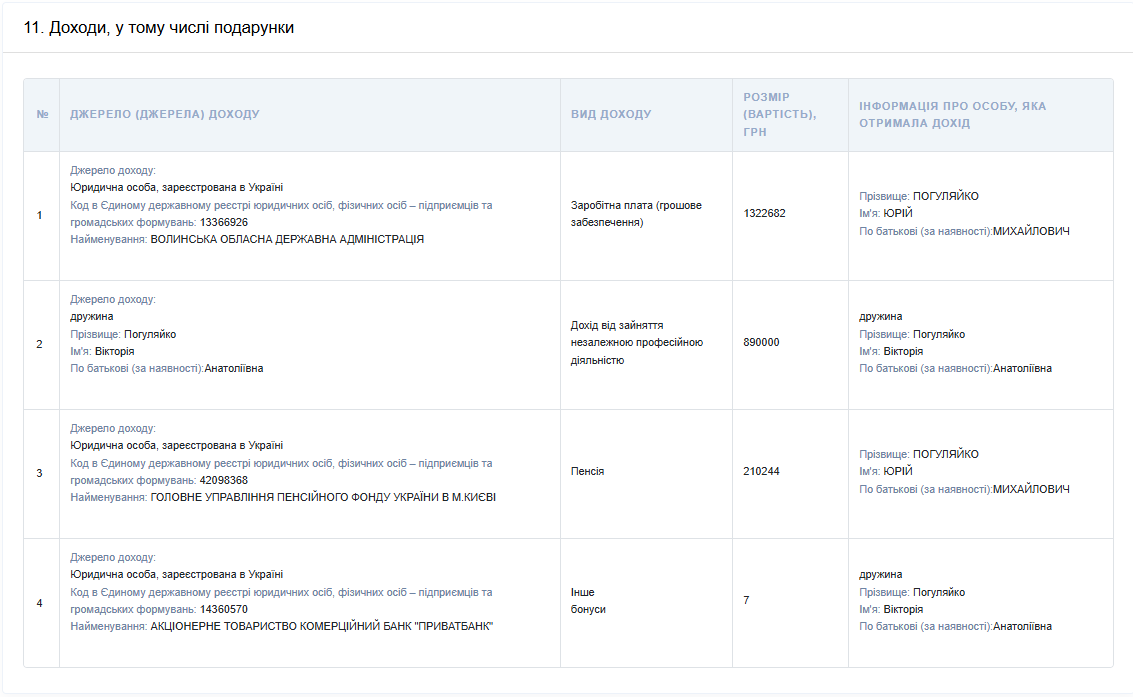
Task: Click the section heading "11. Доходи, у тому числі подарунки"
Action: [x=158, y=28]
